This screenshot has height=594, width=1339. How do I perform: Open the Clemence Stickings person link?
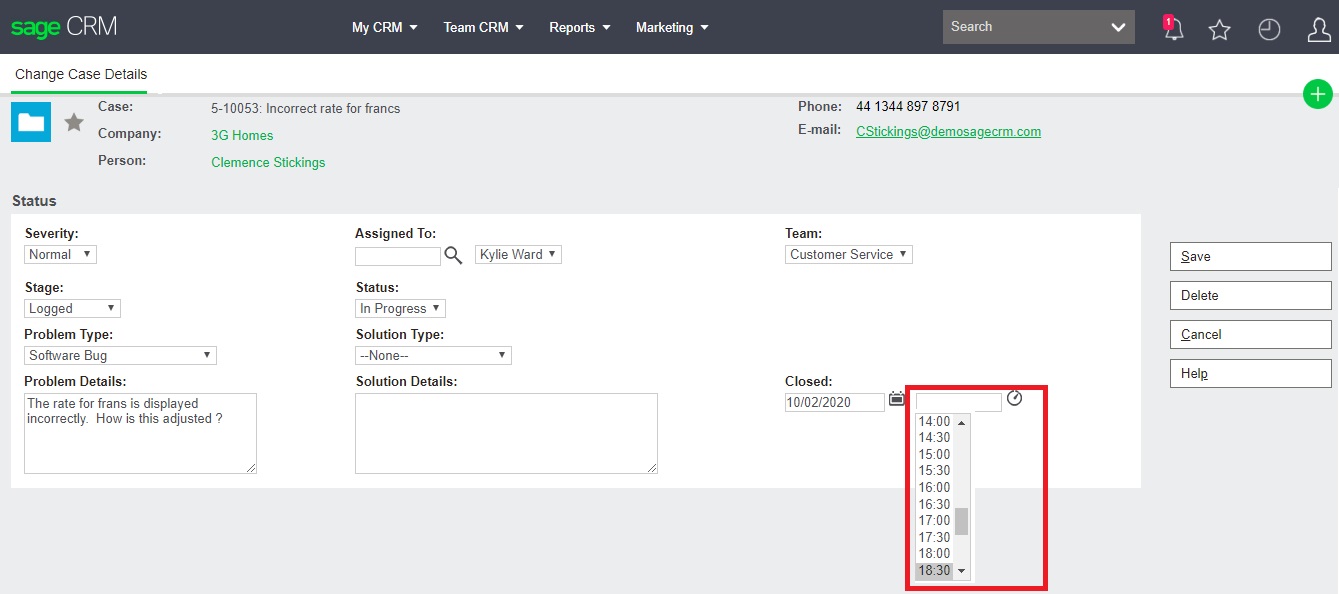[268, 162]
